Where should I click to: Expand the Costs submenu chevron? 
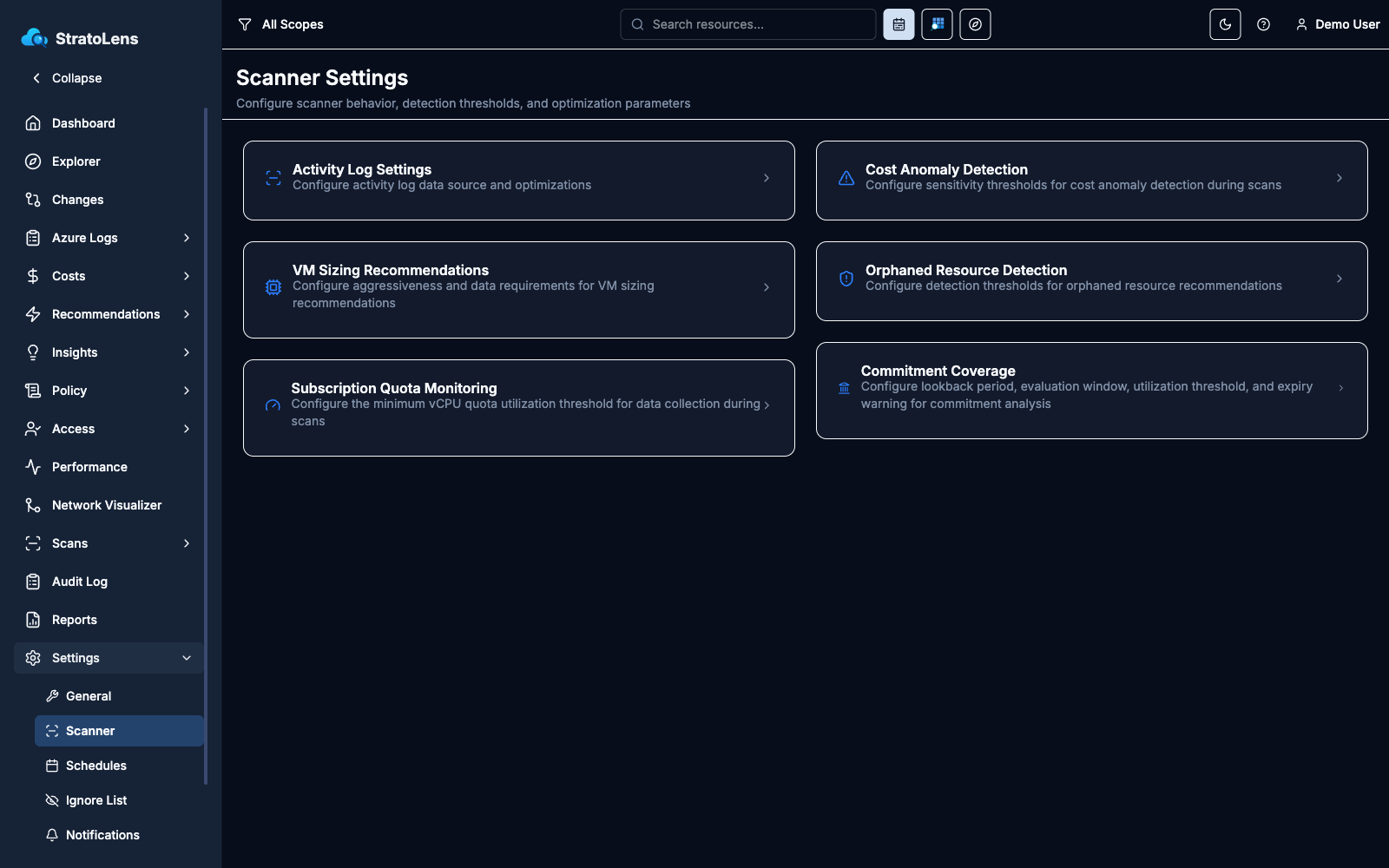coord(187,276)
